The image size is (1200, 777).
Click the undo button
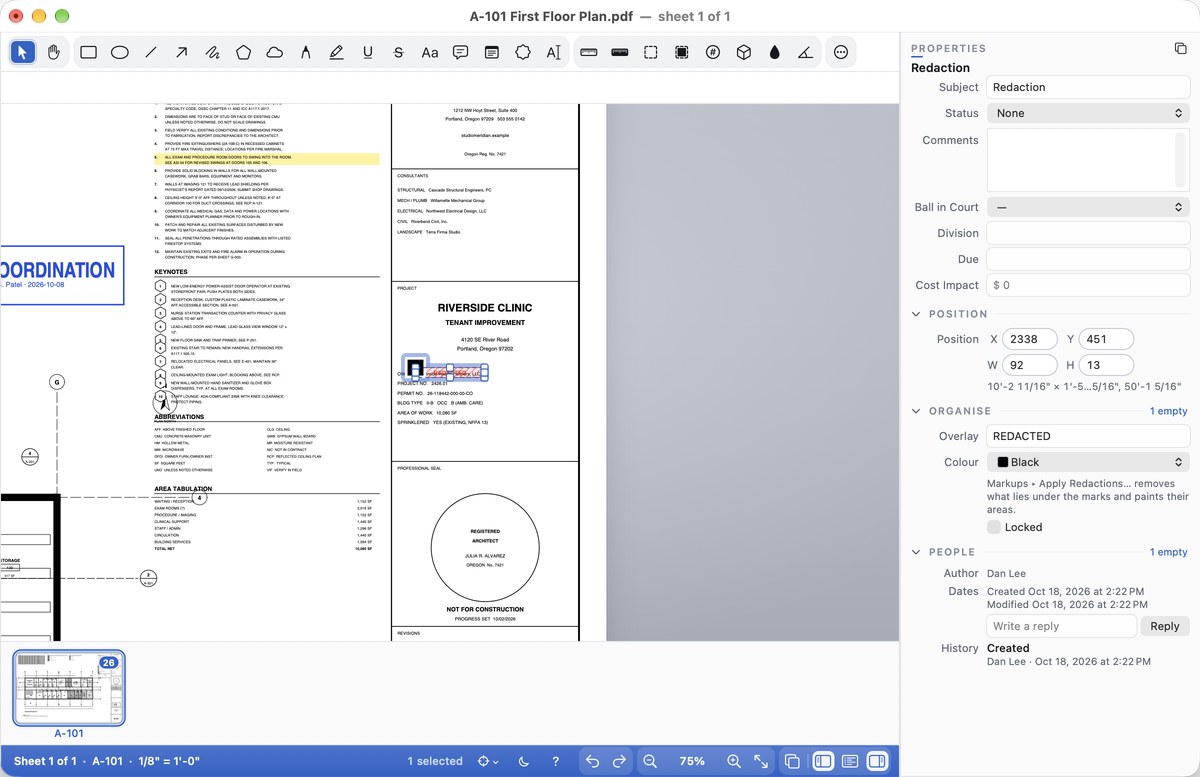pos(592,761)
